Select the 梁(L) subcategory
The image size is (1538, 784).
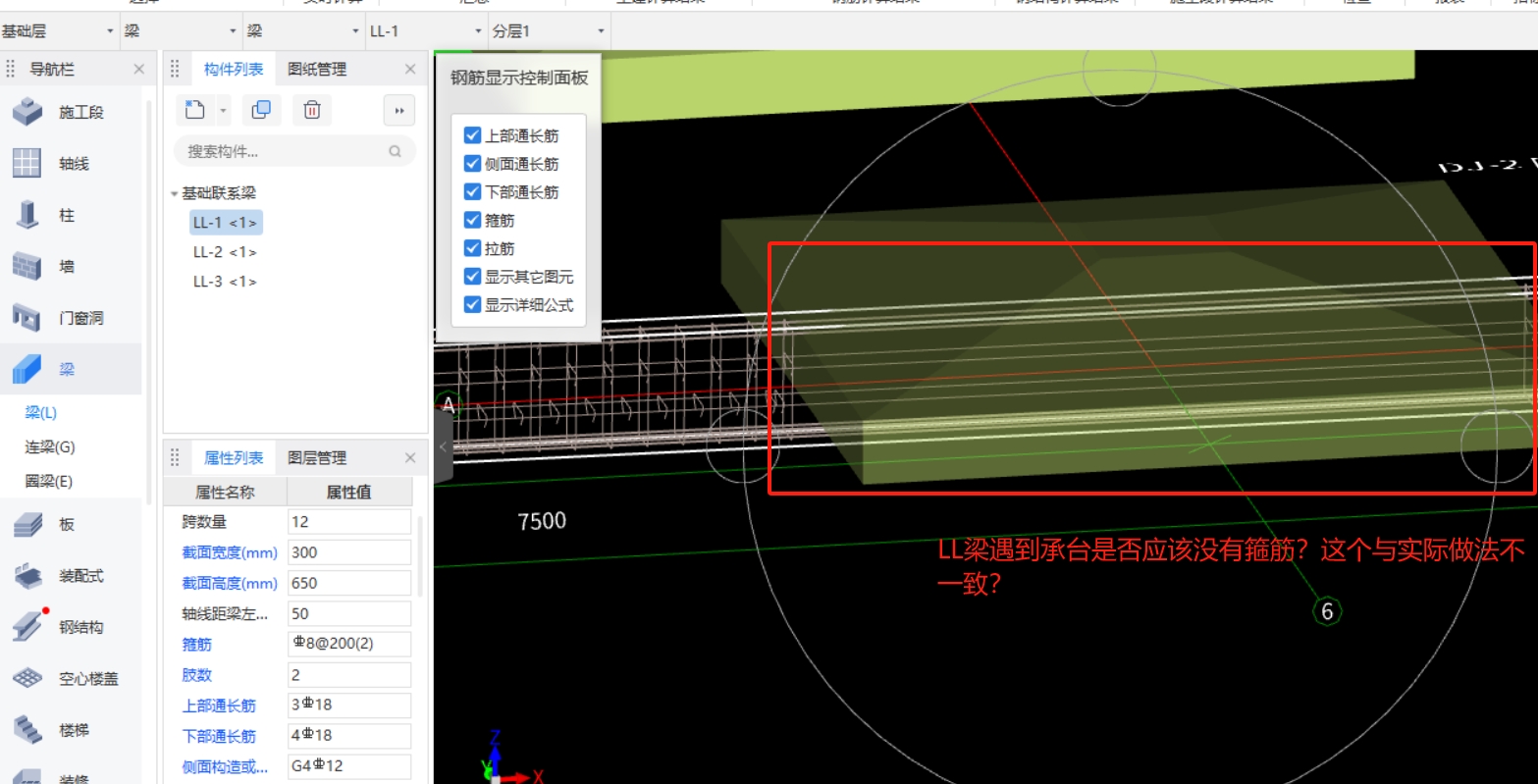(x=41, y=412)
